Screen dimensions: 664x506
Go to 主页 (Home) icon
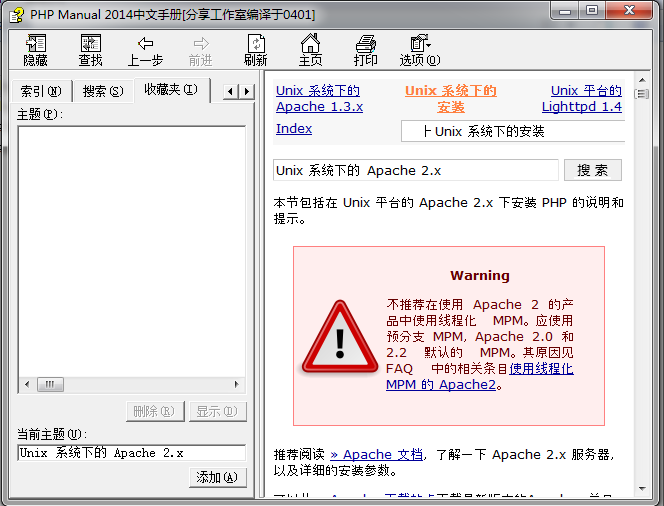point(310,50)
